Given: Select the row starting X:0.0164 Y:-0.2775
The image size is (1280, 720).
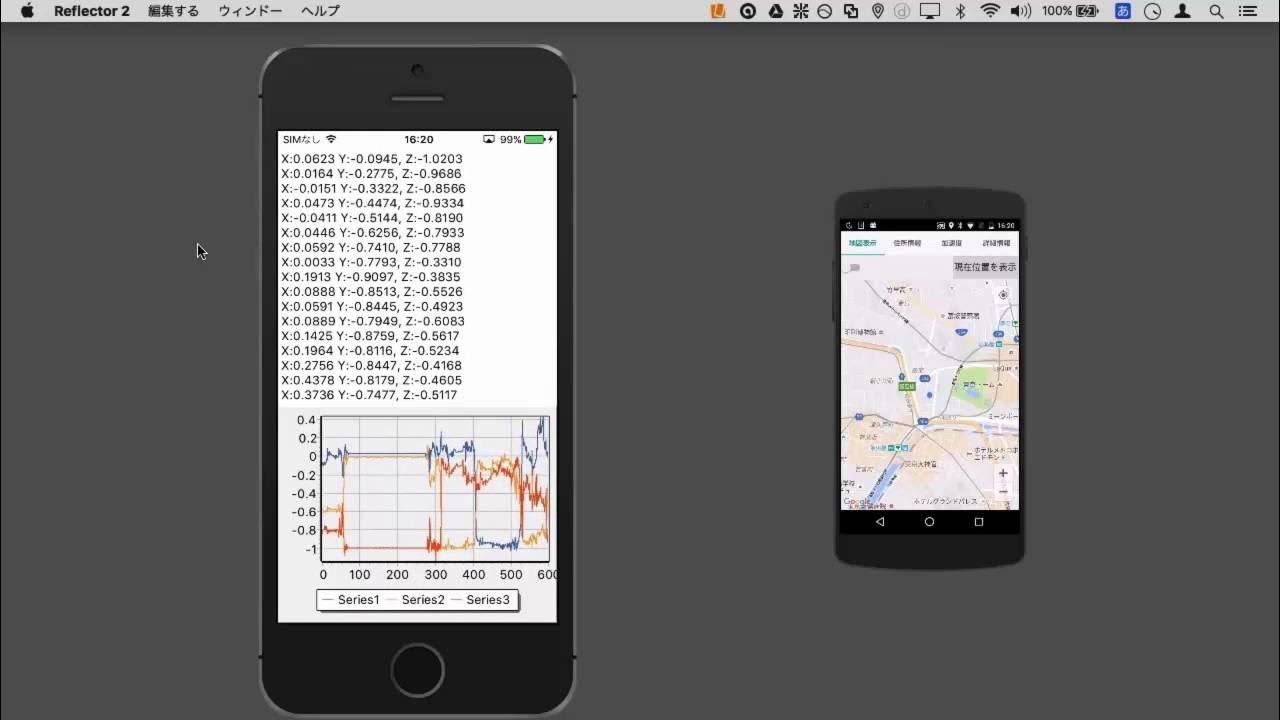Looking at the screenshot, I should 372,174.
